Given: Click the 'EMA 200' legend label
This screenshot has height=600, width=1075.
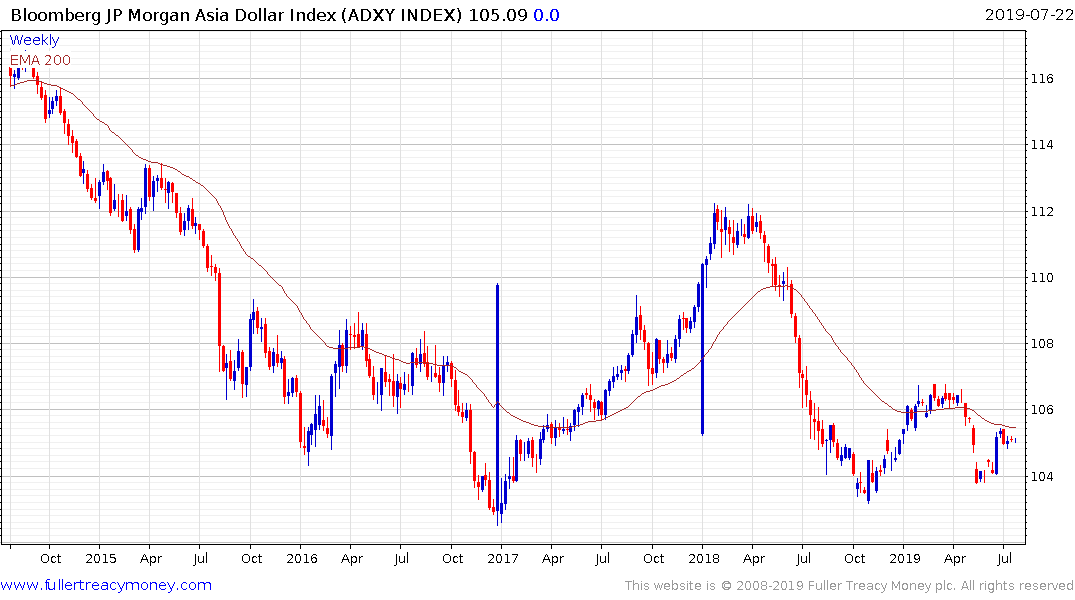Looking at the screenshot, I should (x=40, y=60).
